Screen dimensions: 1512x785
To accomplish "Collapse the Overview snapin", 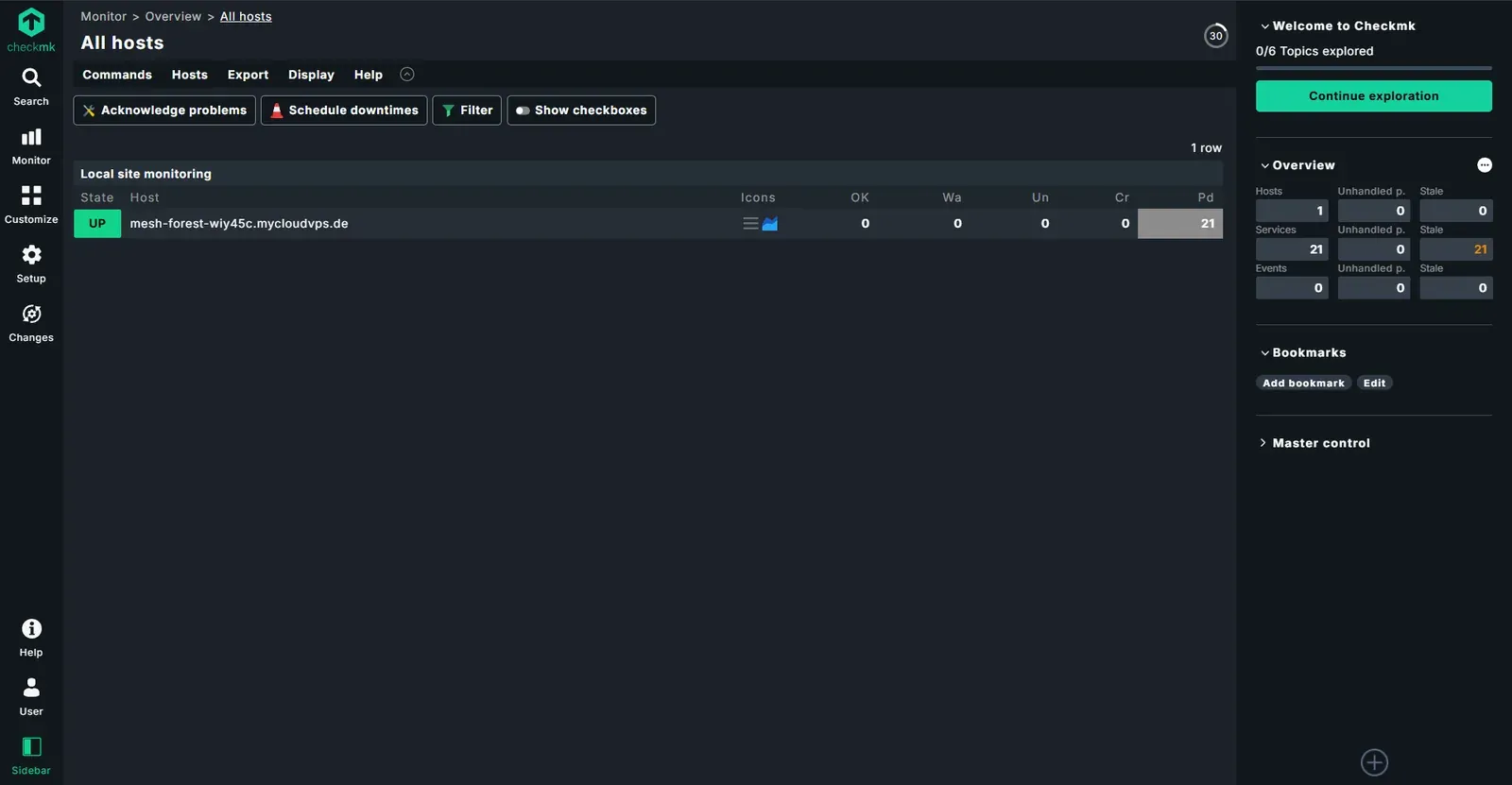I will click(1297, 165).
